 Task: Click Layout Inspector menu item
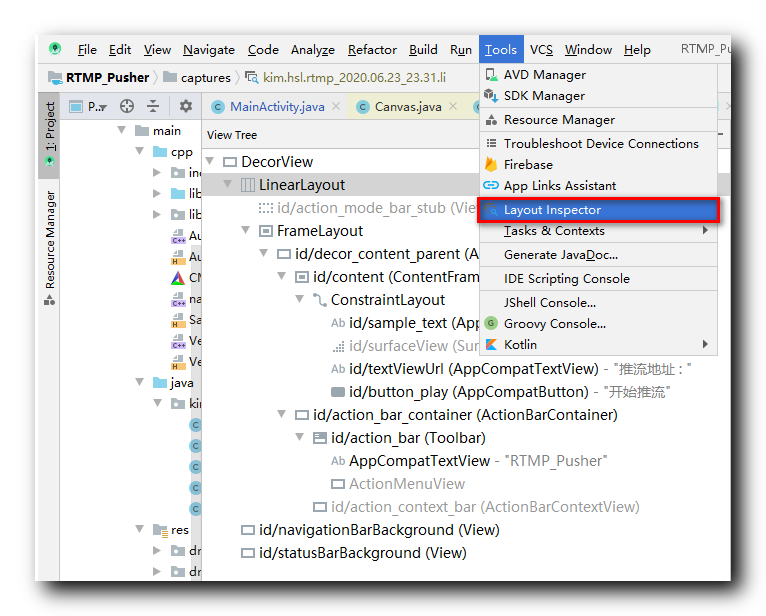598,210
